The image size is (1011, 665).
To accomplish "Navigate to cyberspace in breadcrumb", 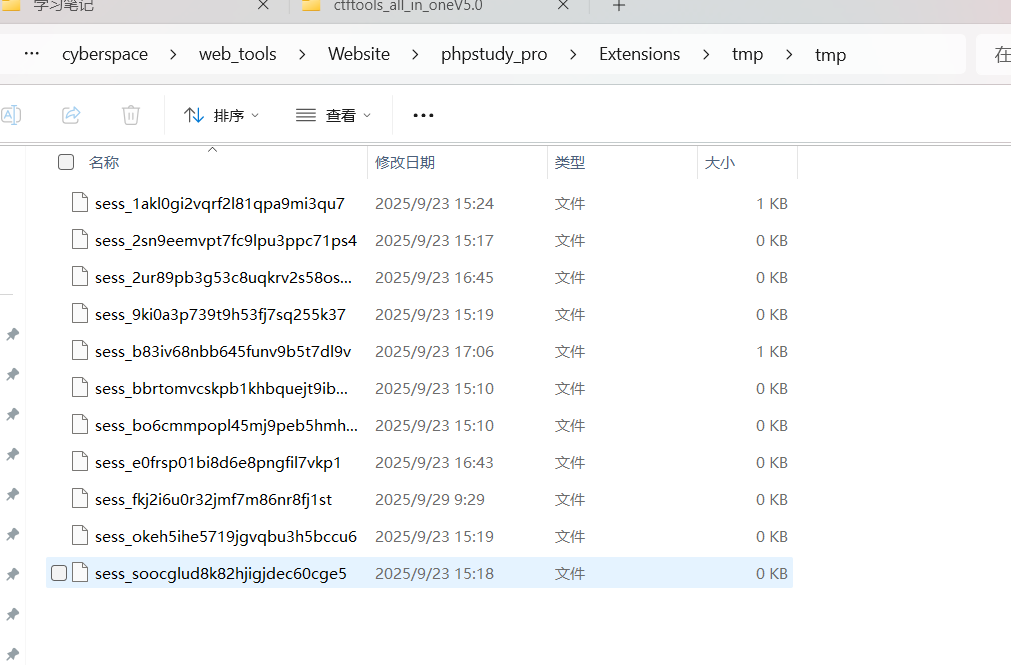I will point(105,54).
